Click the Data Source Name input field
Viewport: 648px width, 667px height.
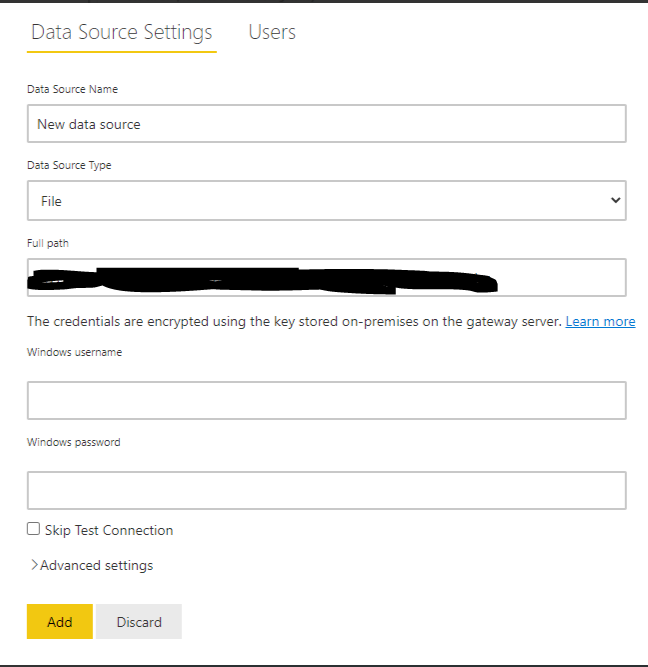327,124
